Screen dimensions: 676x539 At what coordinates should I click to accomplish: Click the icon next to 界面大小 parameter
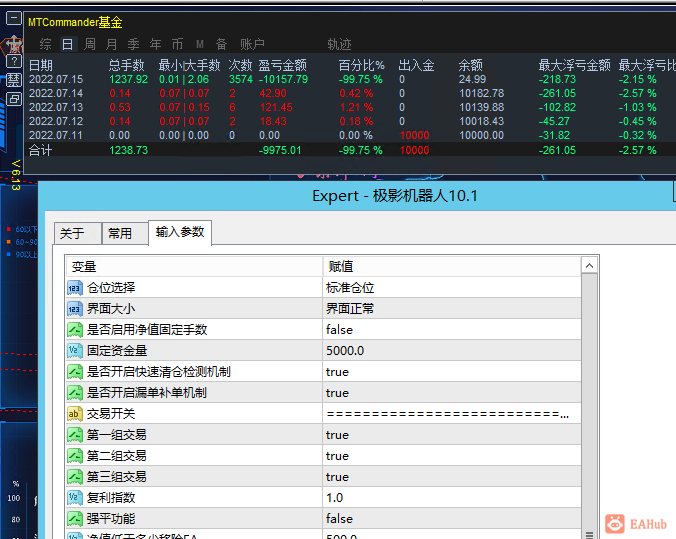coord(75,309)
